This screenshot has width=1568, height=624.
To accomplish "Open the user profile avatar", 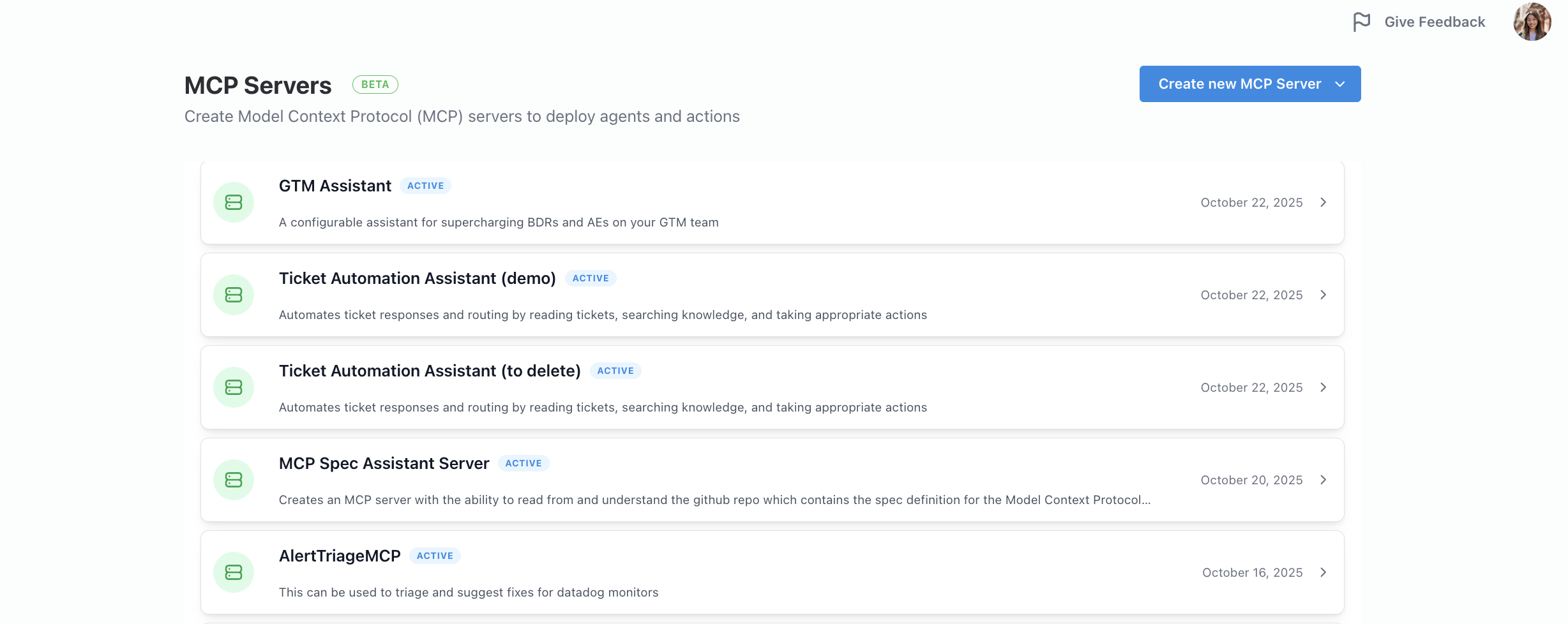I will pos(1532,22).
